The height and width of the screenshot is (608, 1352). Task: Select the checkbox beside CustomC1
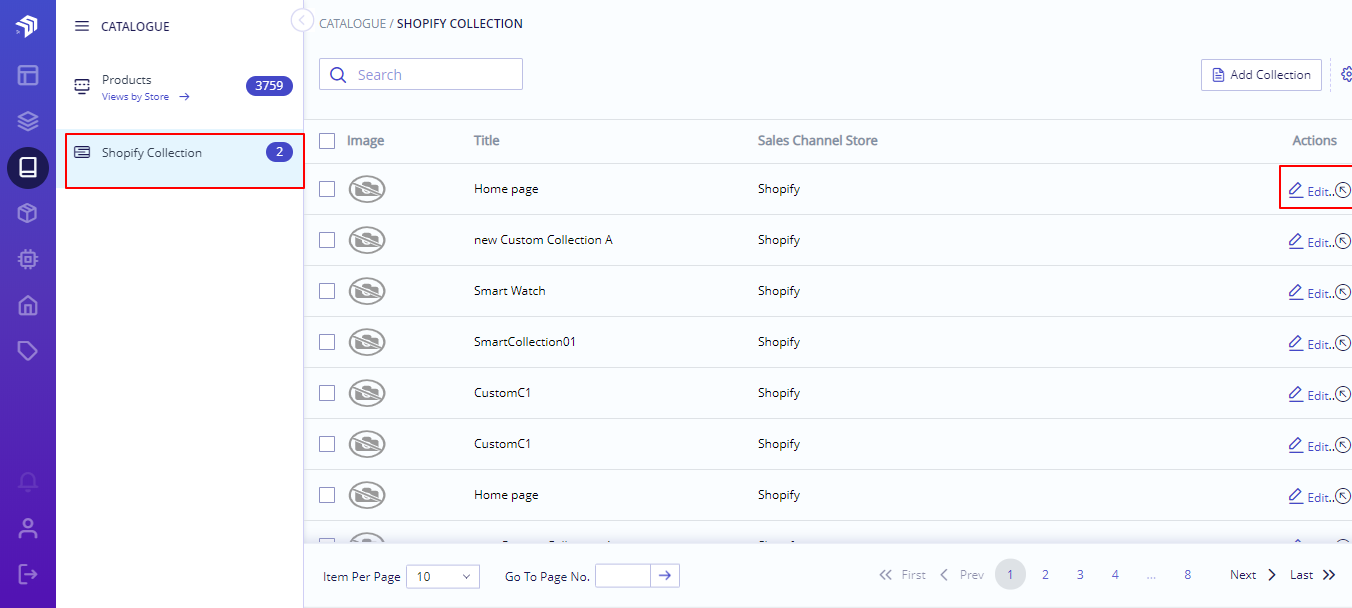point(327,392)
